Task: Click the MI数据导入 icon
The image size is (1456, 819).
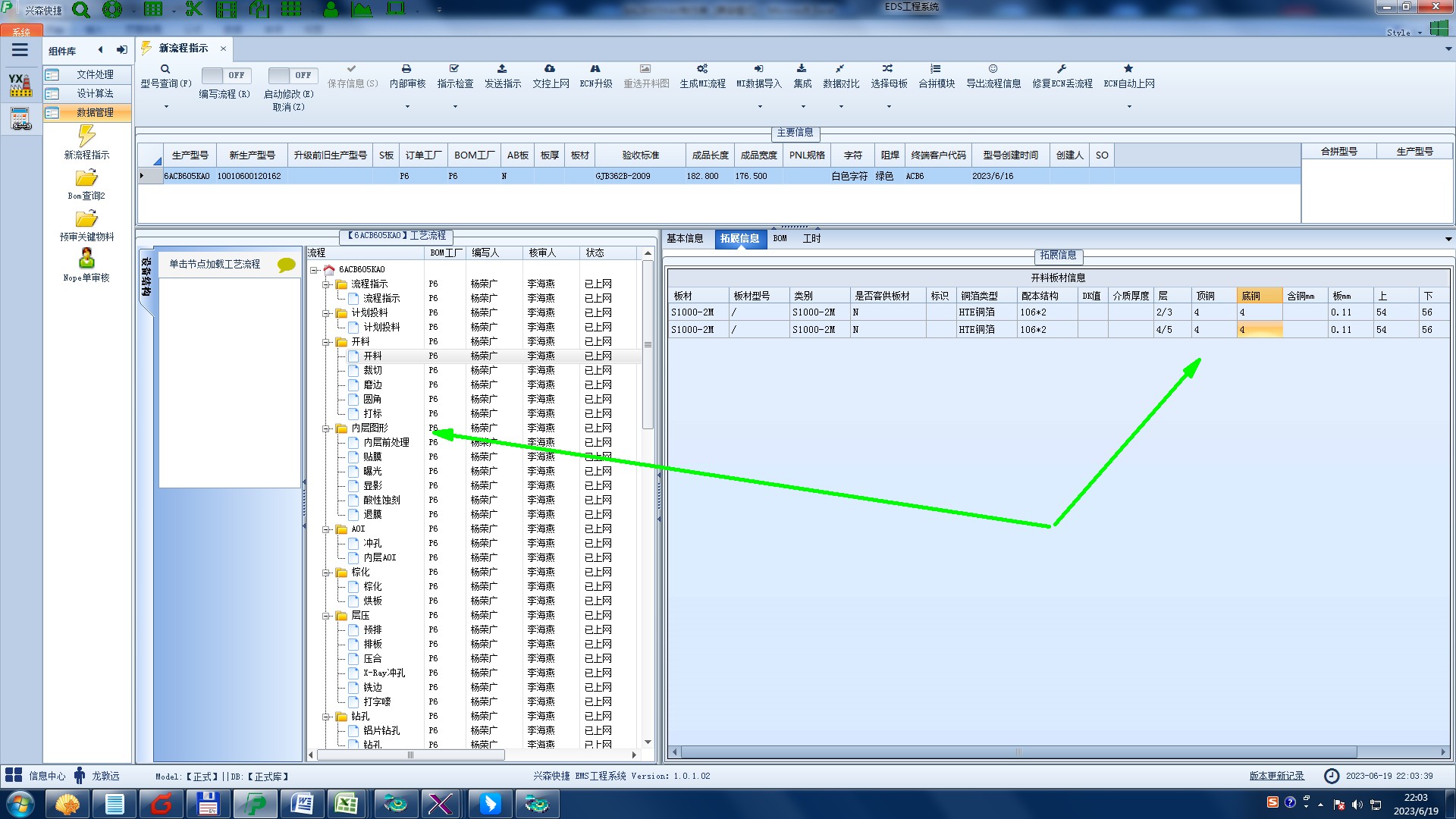Action: pyautogui.click(x=758, y=69)
